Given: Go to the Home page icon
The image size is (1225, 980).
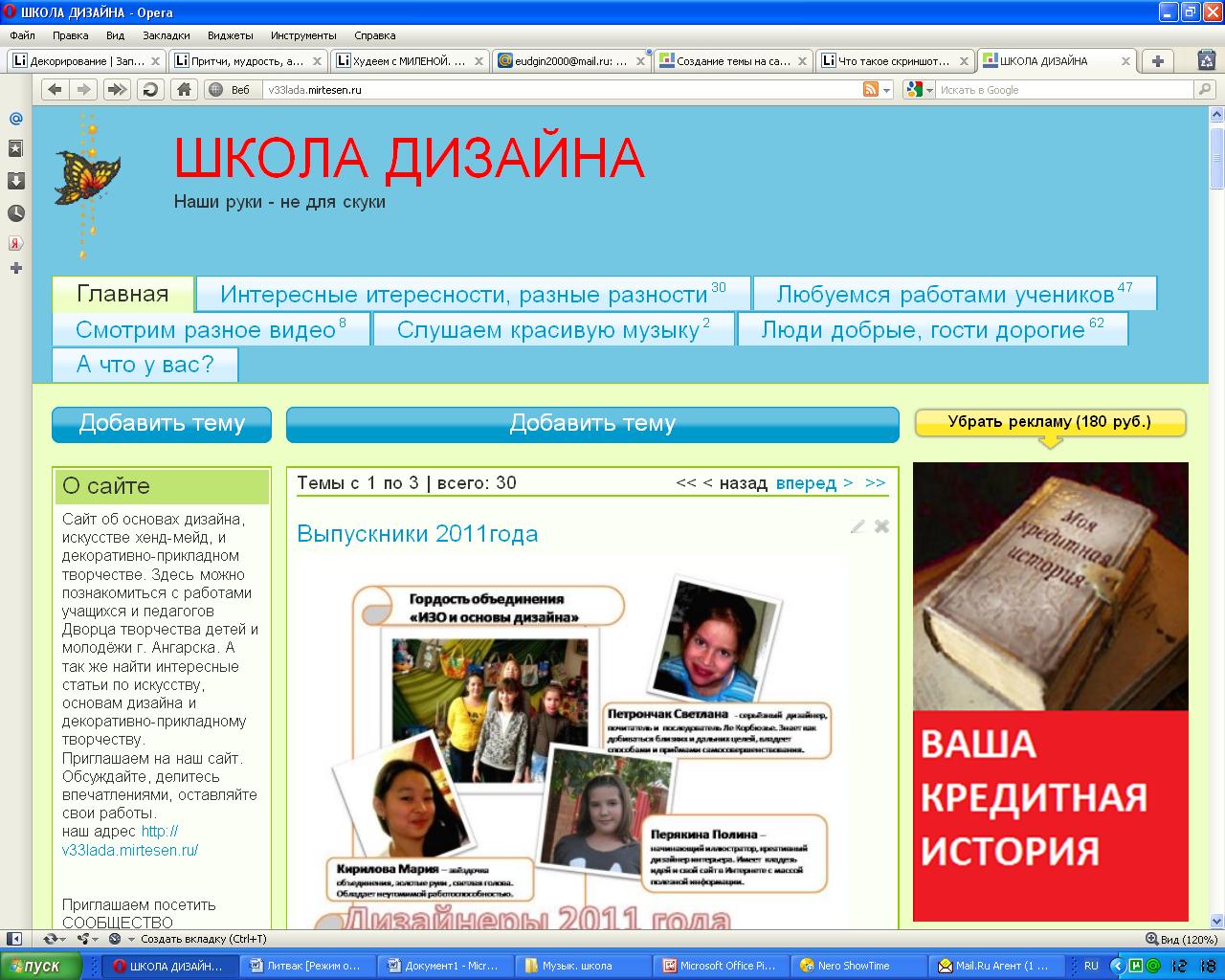Looking at the screenshot, I should tap(184, 90).
